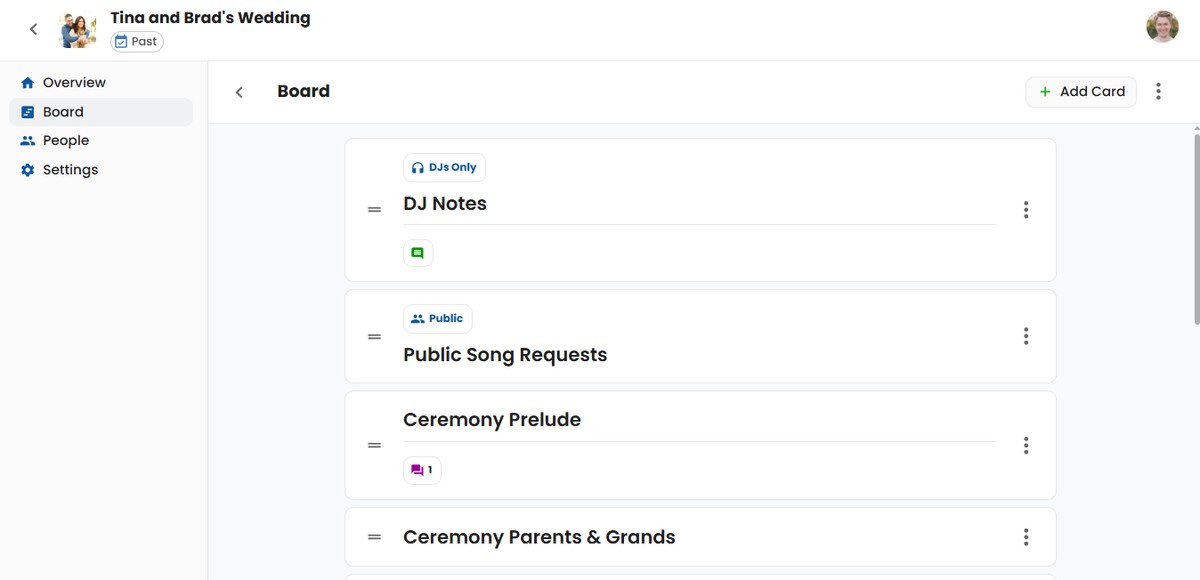Click the Public visibility tag
Screen dimensions: 1200x580
click(x=438, y=319)
